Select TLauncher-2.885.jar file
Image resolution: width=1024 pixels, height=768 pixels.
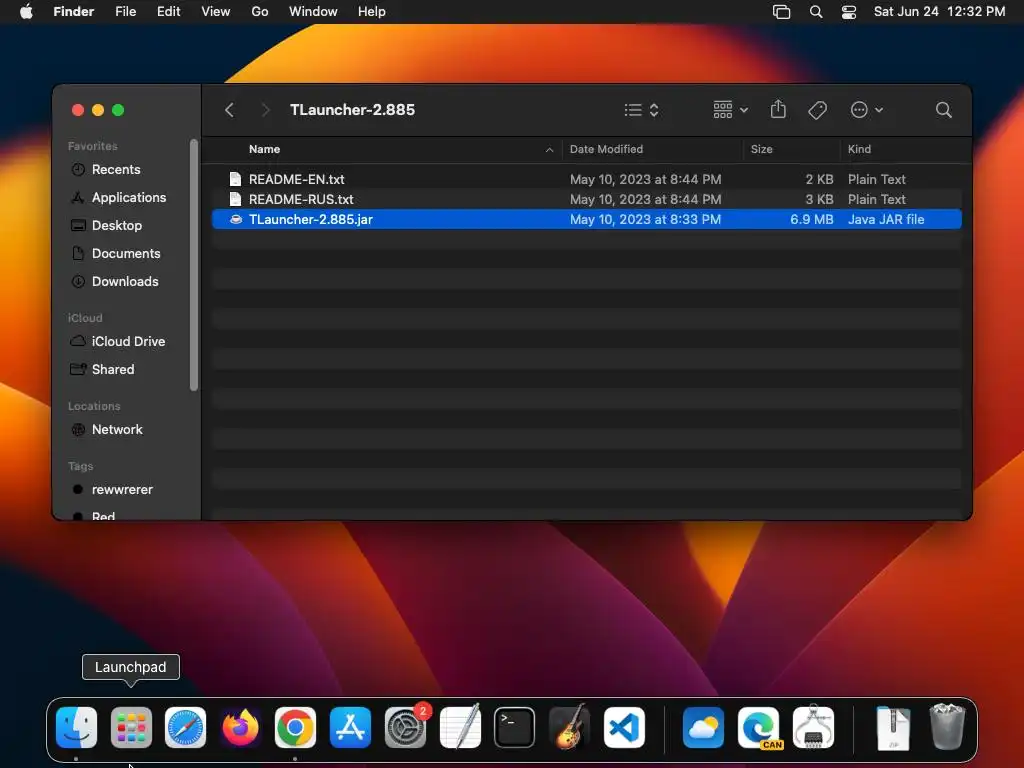586,219
